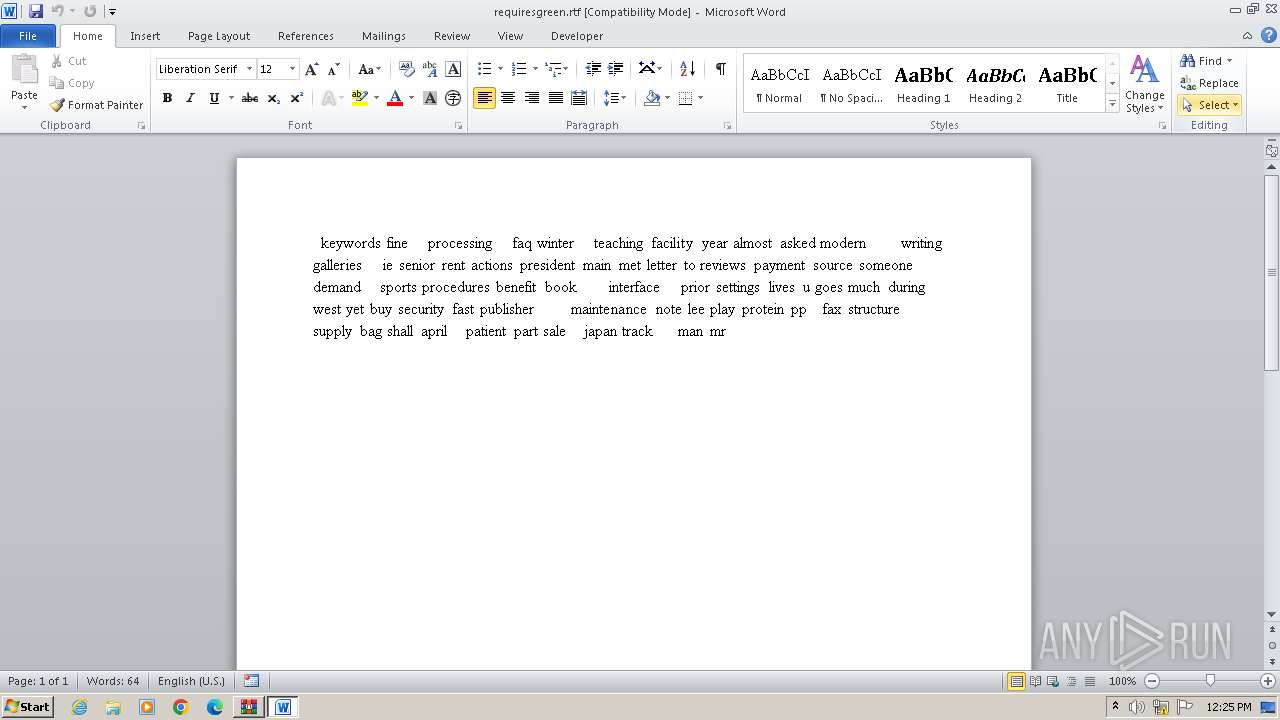Open the Underline style dropdown arrow
The width and height of the screenshot is (1280, 720).
[231, 98]
